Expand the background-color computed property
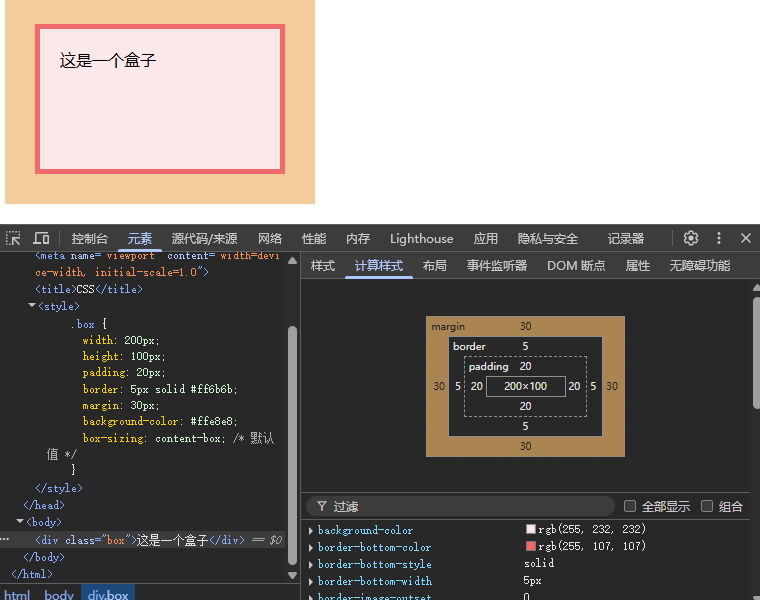This screenshot has height=600, width=760. coord(311,530)
